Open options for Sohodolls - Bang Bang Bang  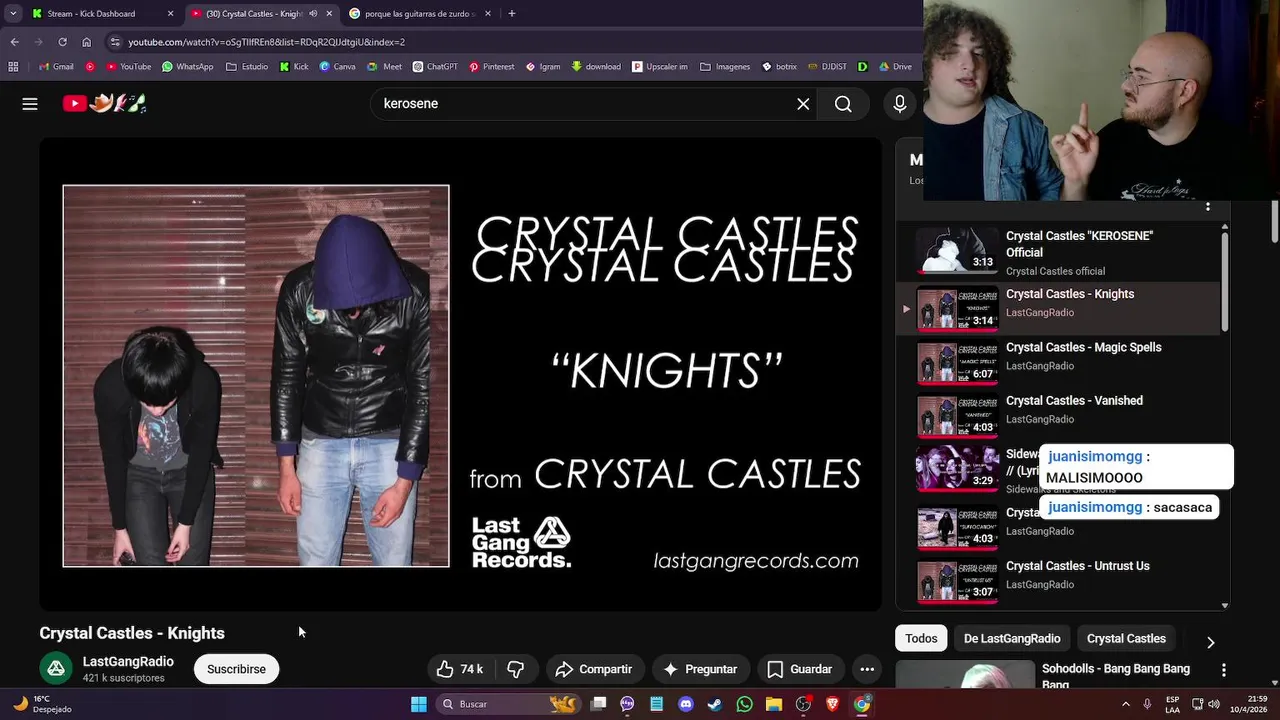1223,670
